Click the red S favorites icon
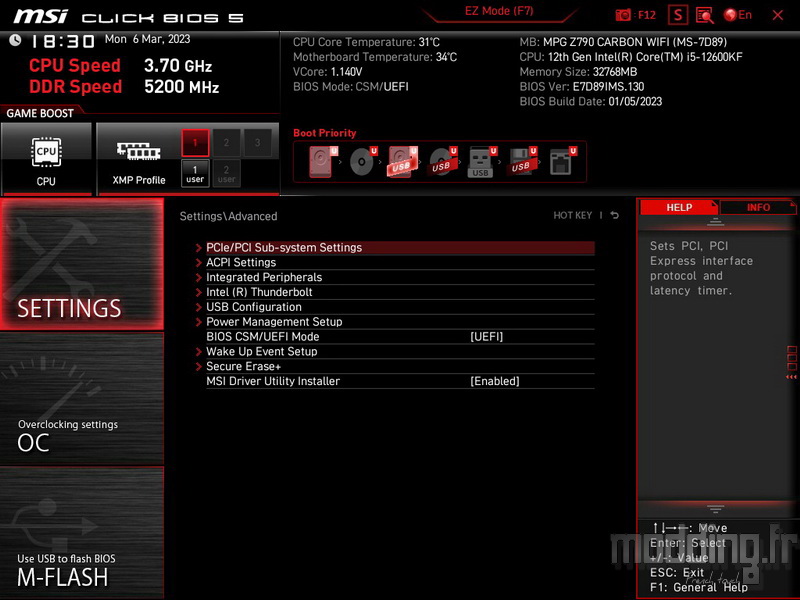The image size is (800, 600). pos(678,15)
